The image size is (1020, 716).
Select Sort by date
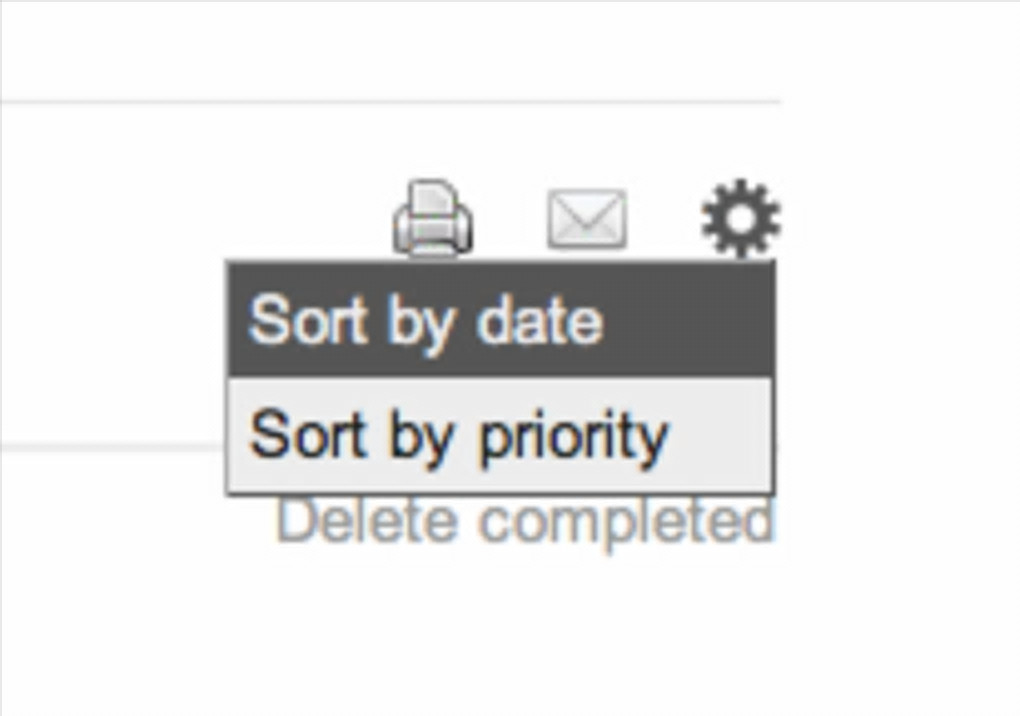click(x=500, y=321)
